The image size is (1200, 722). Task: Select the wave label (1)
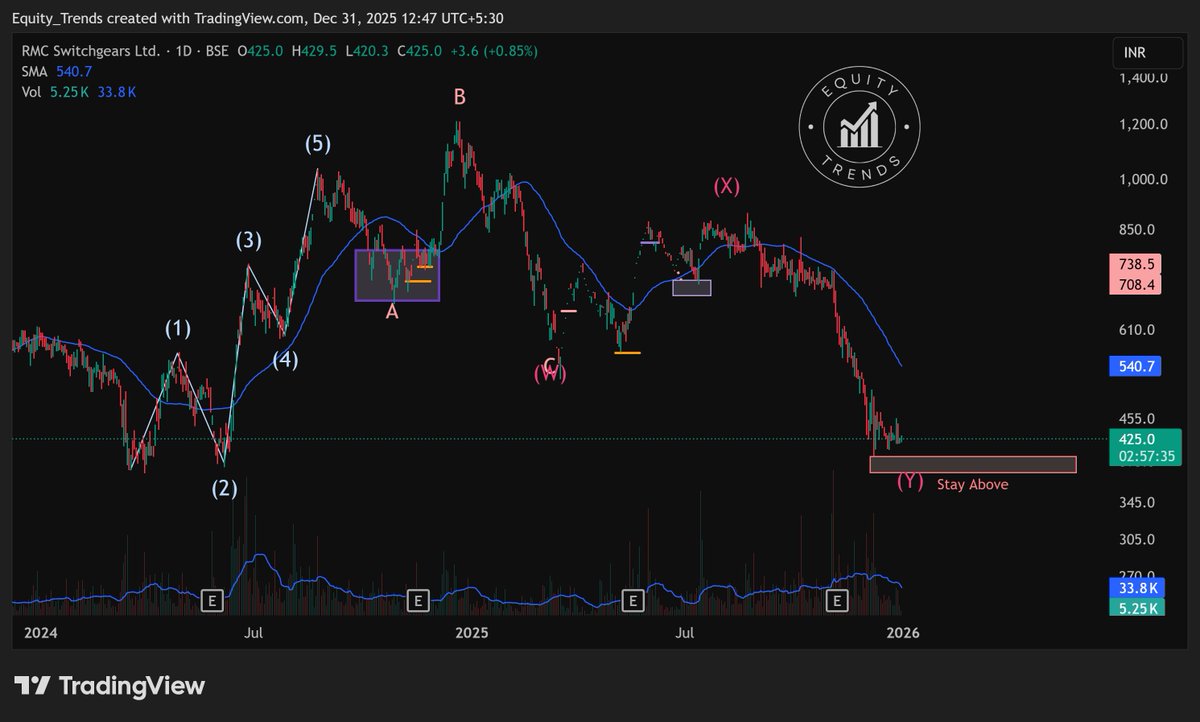coord(179,328)
